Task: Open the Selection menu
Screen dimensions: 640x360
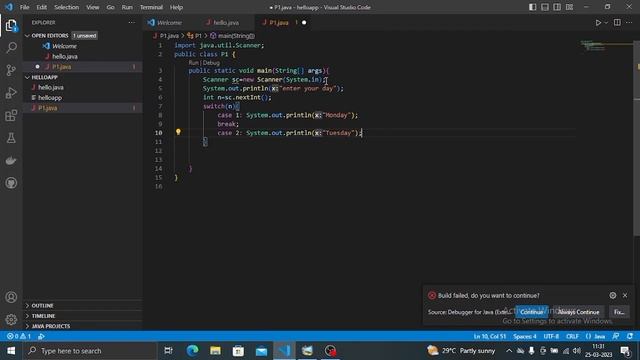Action: pos(66,7)
